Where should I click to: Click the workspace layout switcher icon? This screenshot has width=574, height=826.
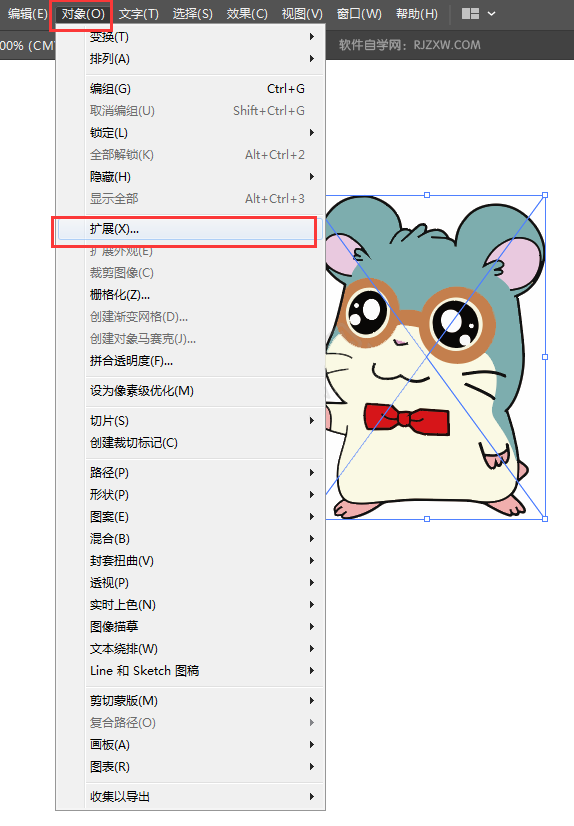pos(470,14)
